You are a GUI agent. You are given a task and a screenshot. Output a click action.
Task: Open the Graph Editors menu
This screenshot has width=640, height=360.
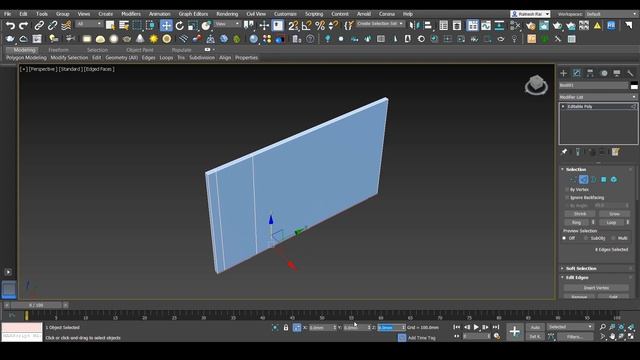coord(193,14)
